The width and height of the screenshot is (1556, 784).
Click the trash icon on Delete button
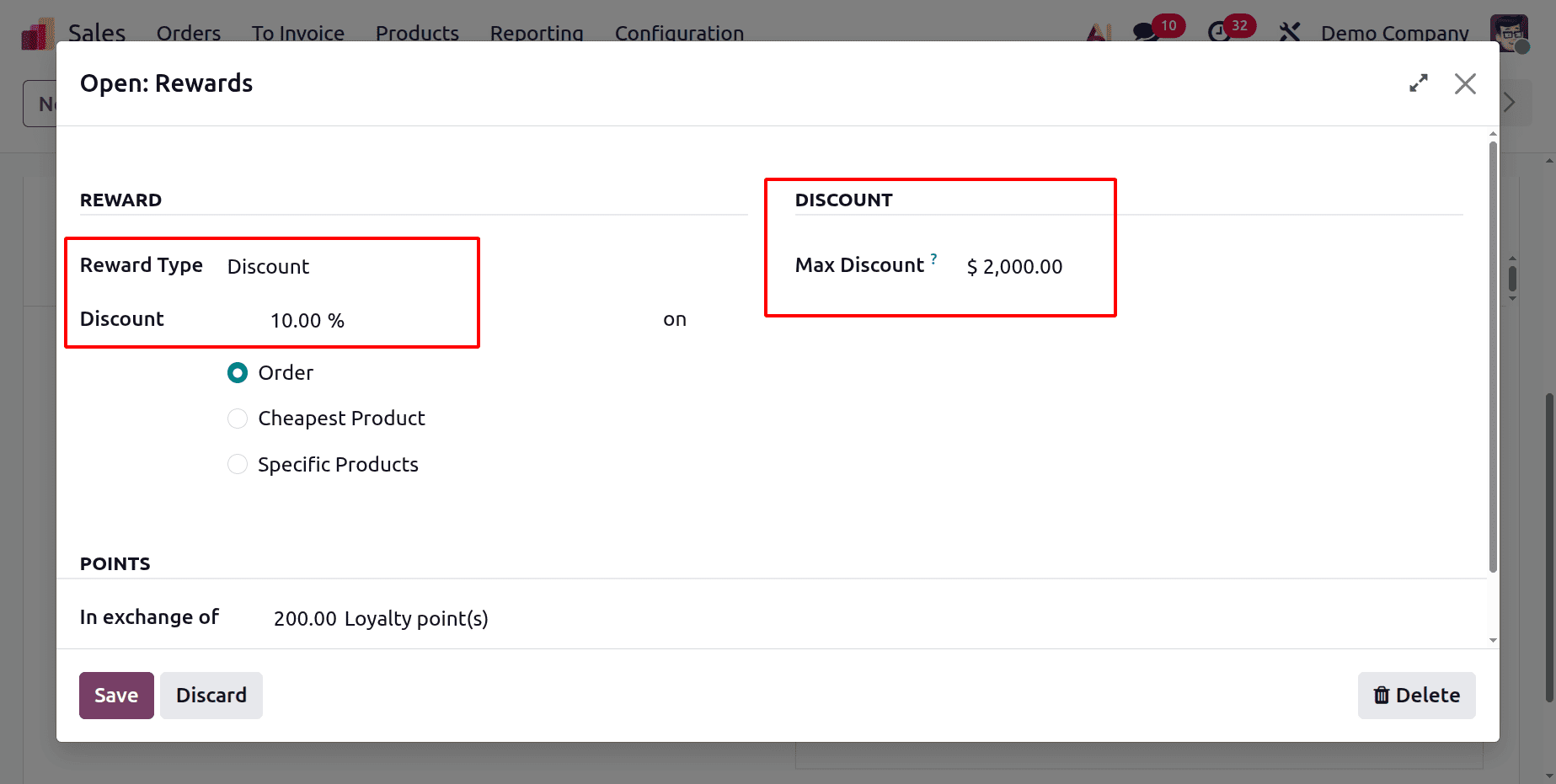(1382, 695)
